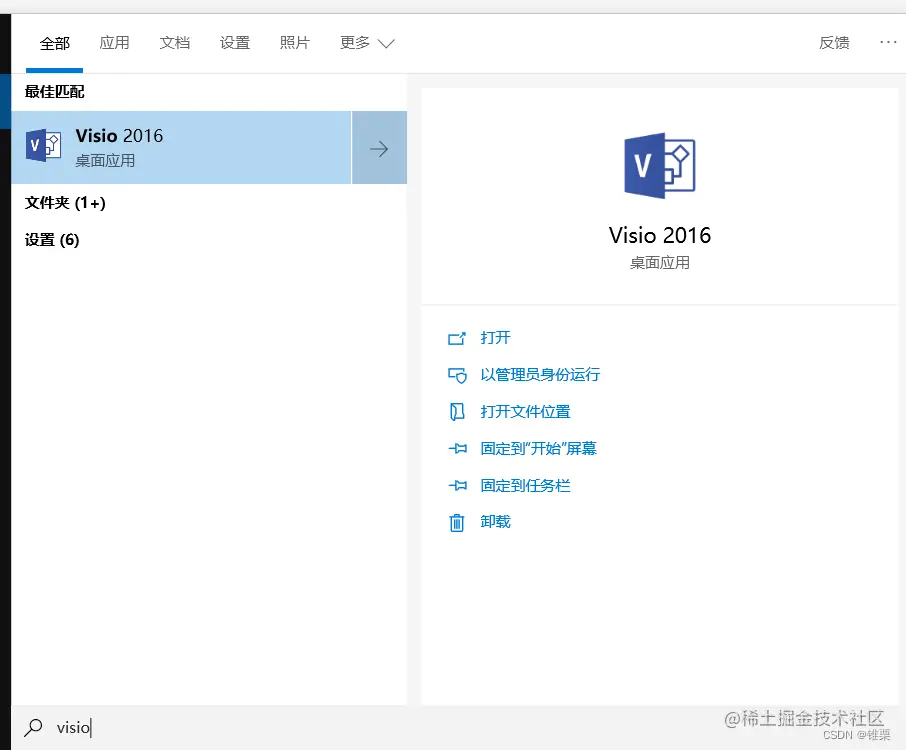The height and width of the screenshot is (750, 906).
Task: Click 桌面应用 label under preview title
Action: point(659,263)
